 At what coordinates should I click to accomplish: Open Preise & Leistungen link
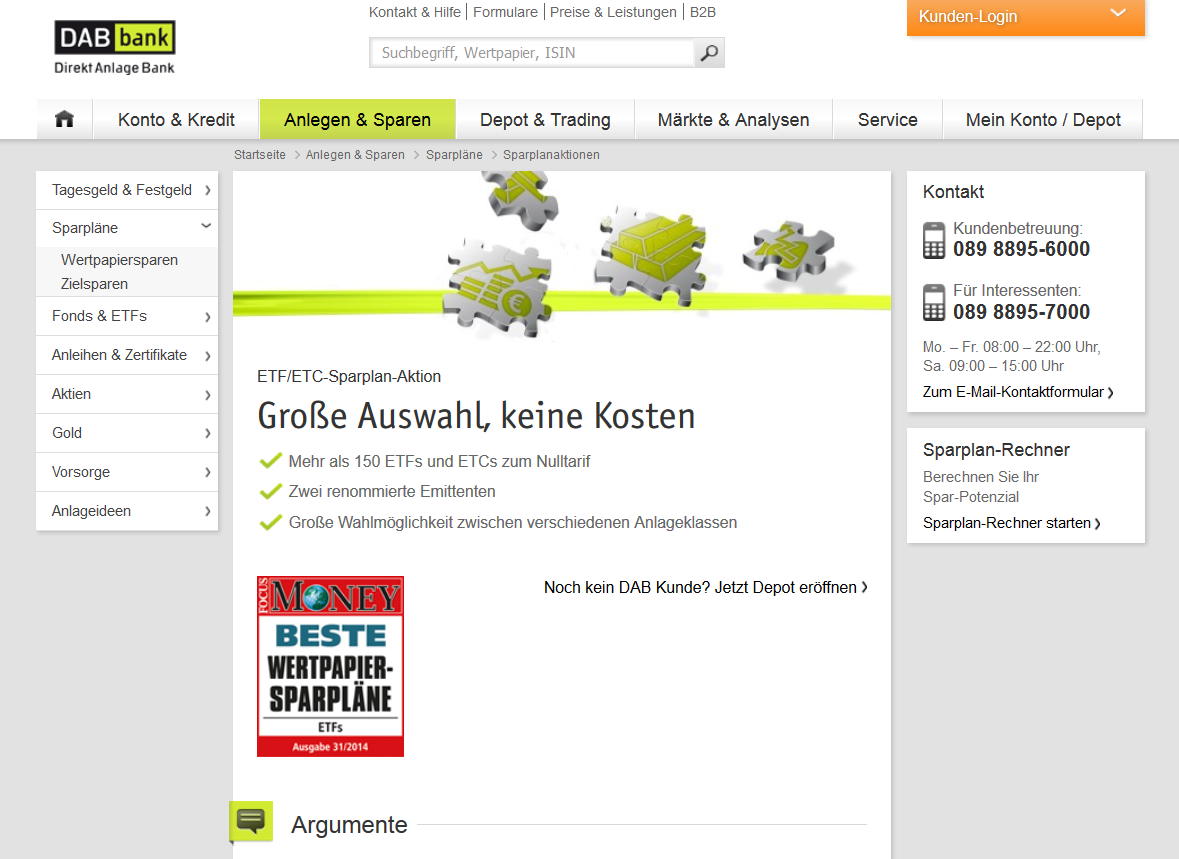614,12
